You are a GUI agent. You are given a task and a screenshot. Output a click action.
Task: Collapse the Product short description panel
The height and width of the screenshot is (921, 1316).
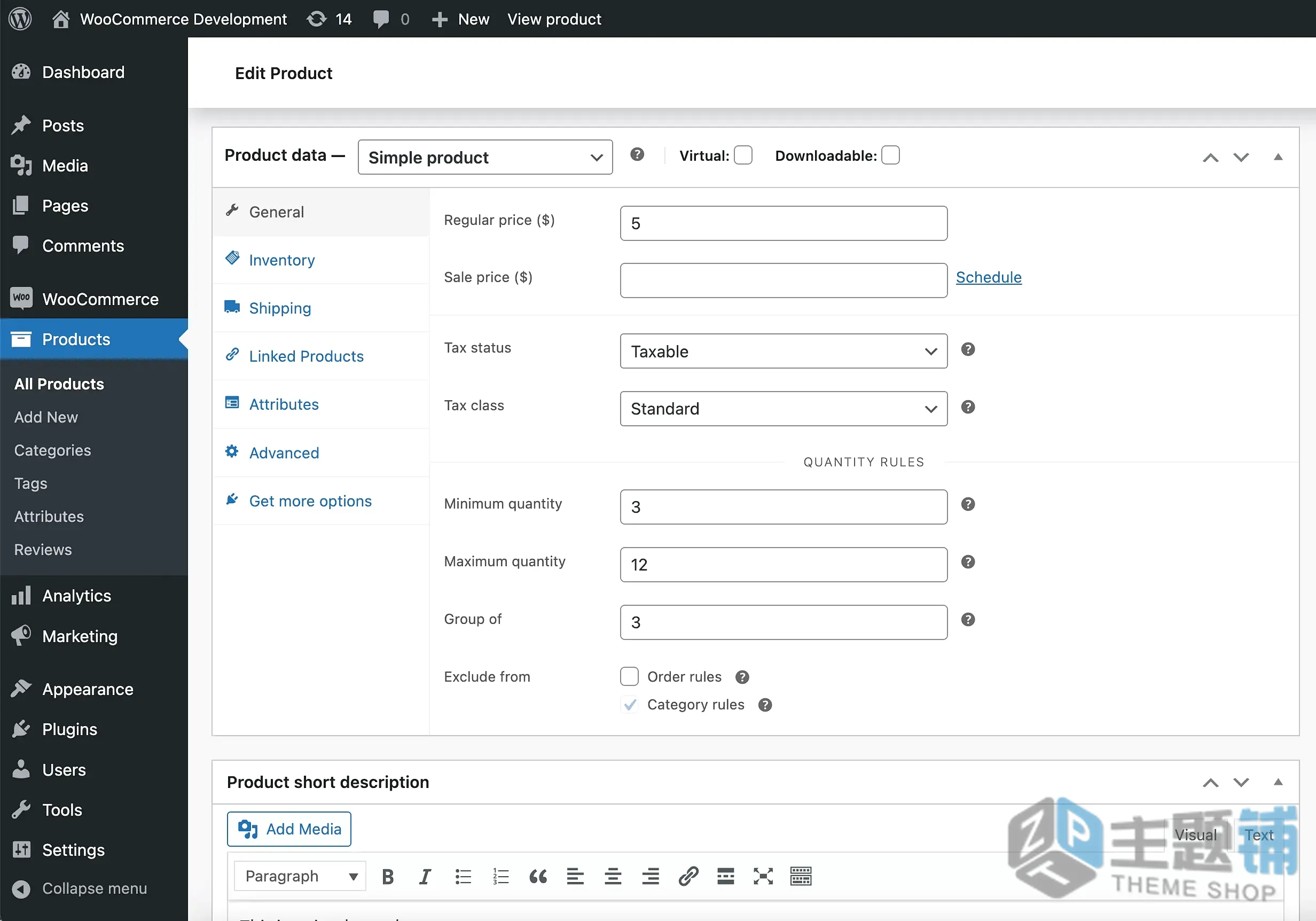(x=1278, y=782)
